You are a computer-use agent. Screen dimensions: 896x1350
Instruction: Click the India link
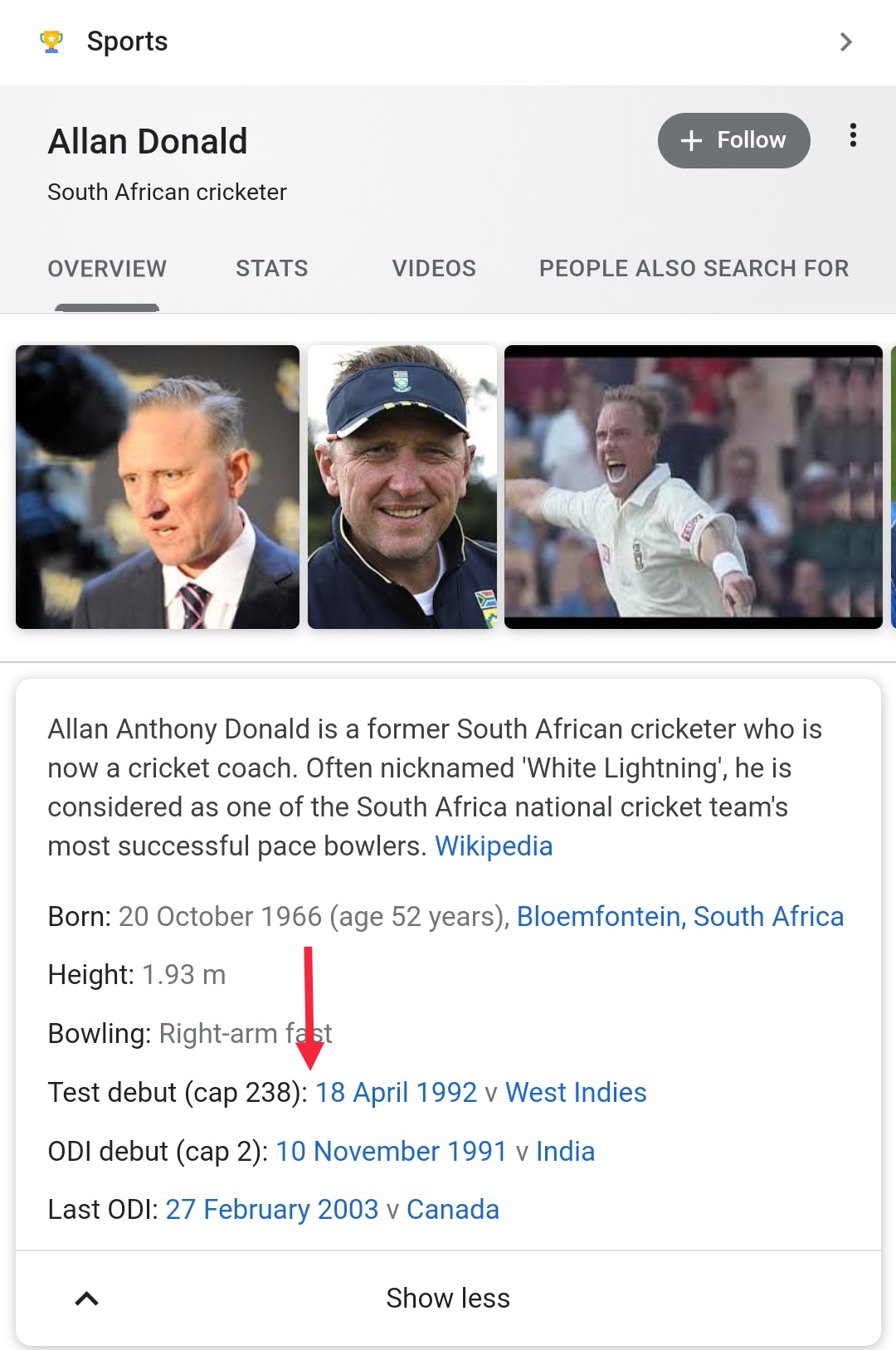pyautogui.click(x=565, y=1151)
